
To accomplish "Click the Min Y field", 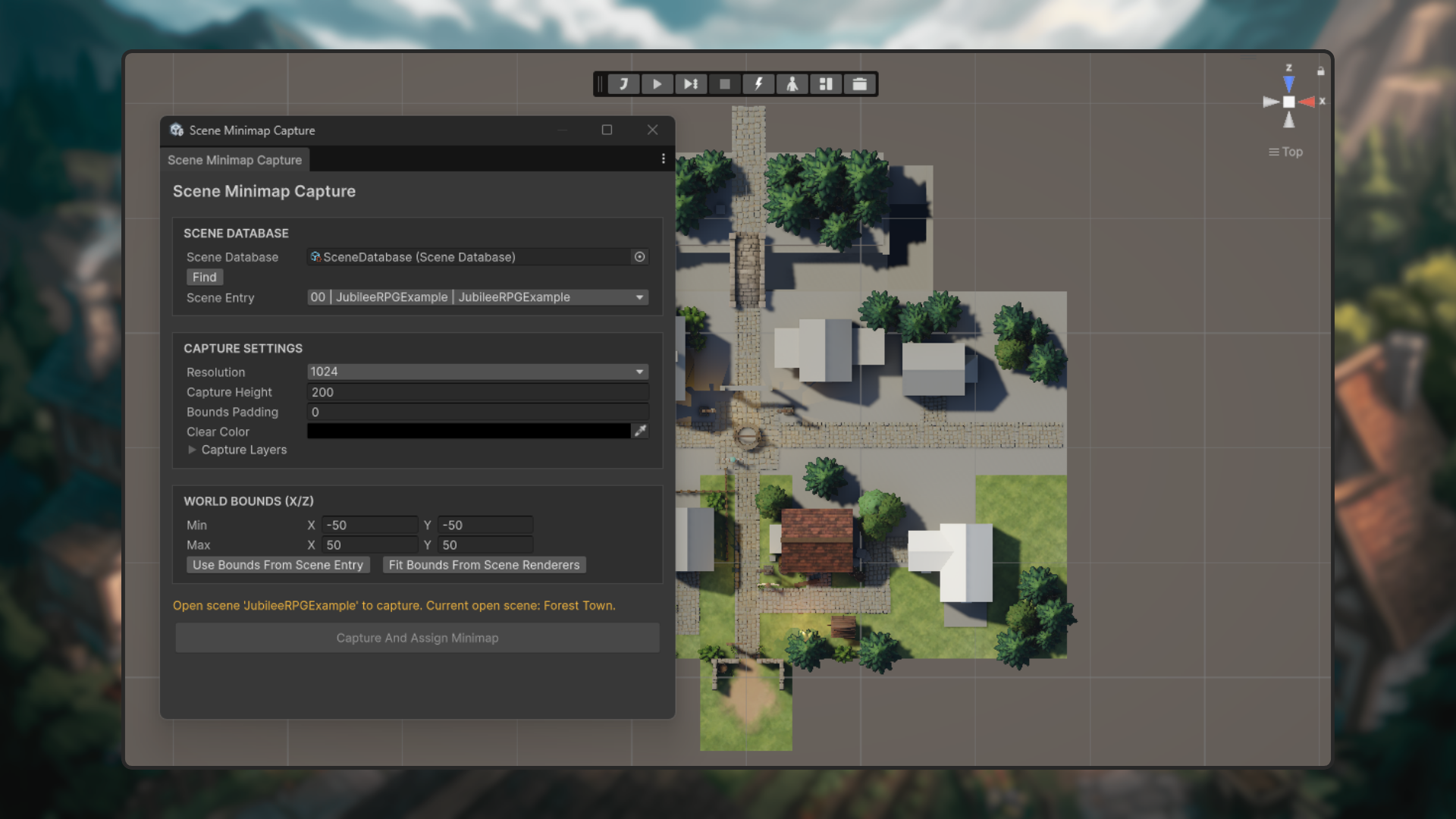I will pyautogui.click(x=485, y=525).
